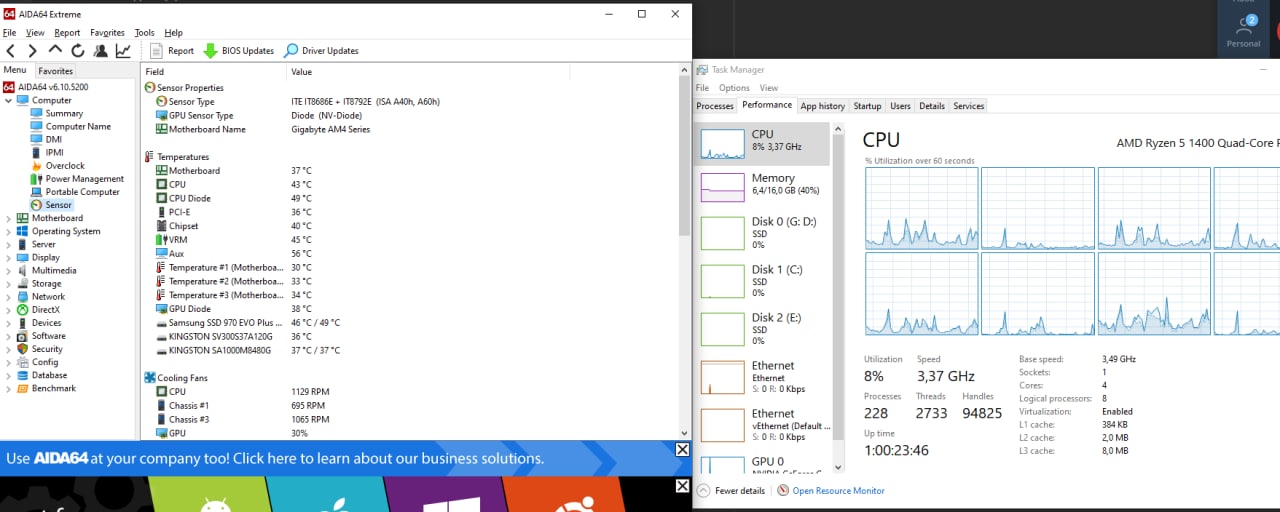The image size is (1280, 512).
Task: Refresh the AIDA64 page with refresh icon
Action: [x=77, y=50]
